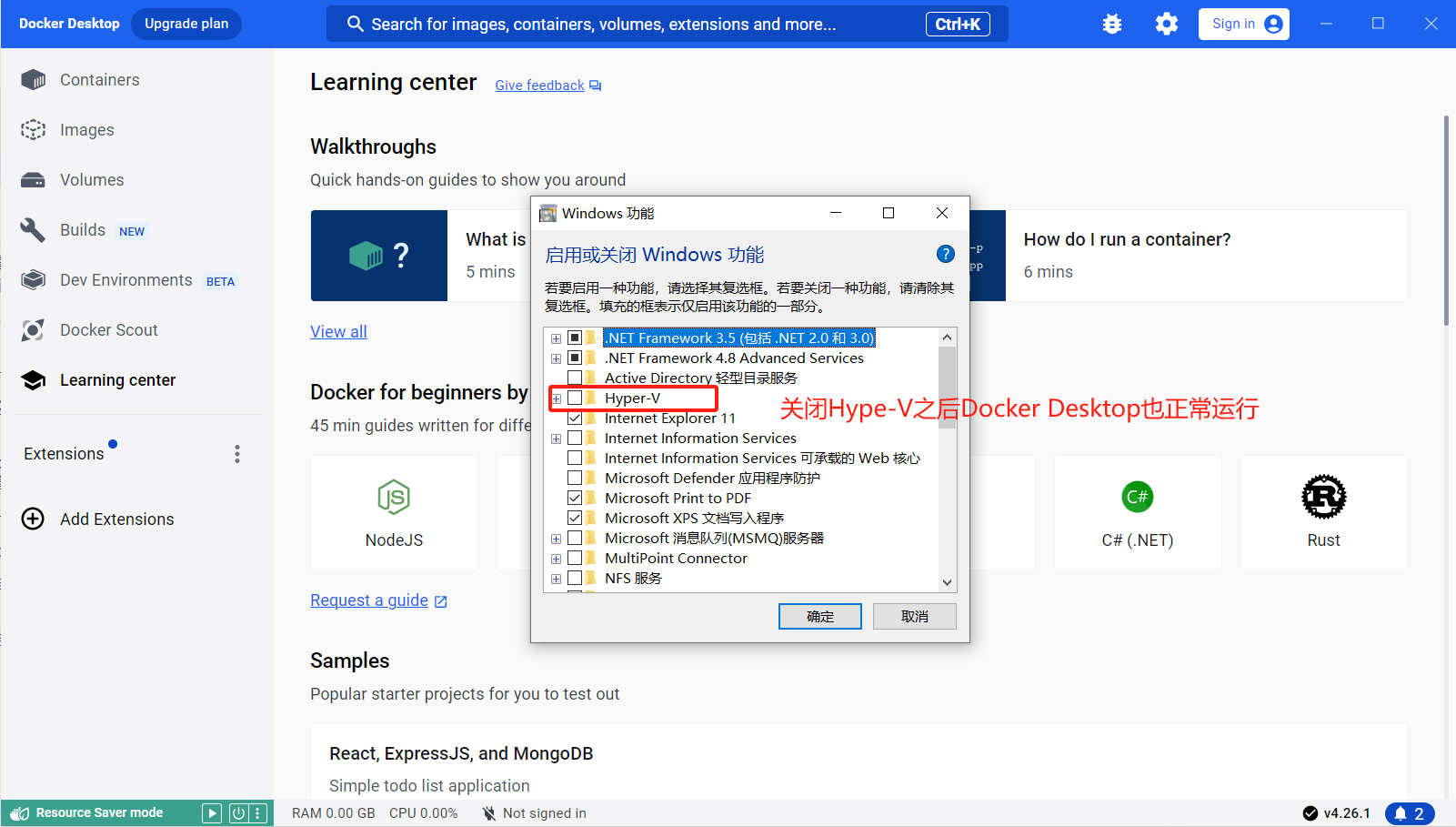Open the Volumes panel
Image resolution: width=1456 pixels, height=827 pixels.
coord(91,179)
